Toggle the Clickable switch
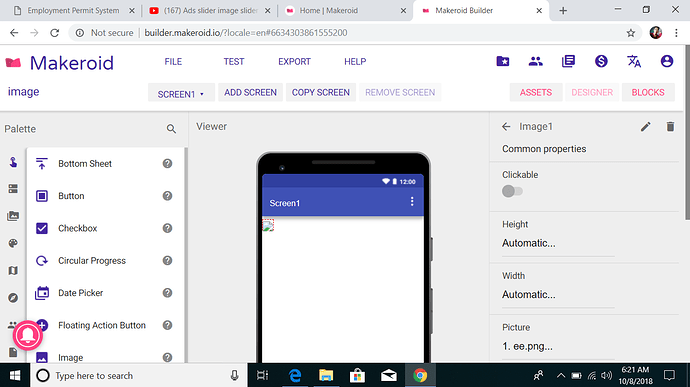 click(x=512, y=191)
